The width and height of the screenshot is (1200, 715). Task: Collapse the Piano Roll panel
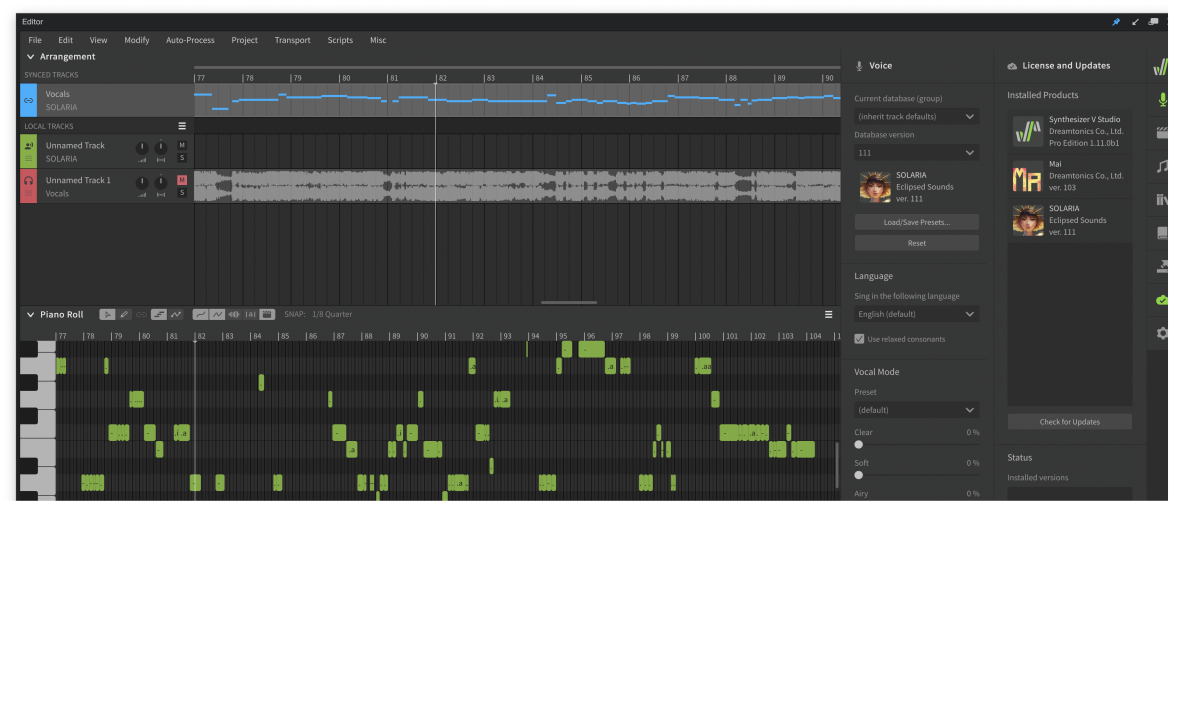pyautogui.click(x=30, y=314)
